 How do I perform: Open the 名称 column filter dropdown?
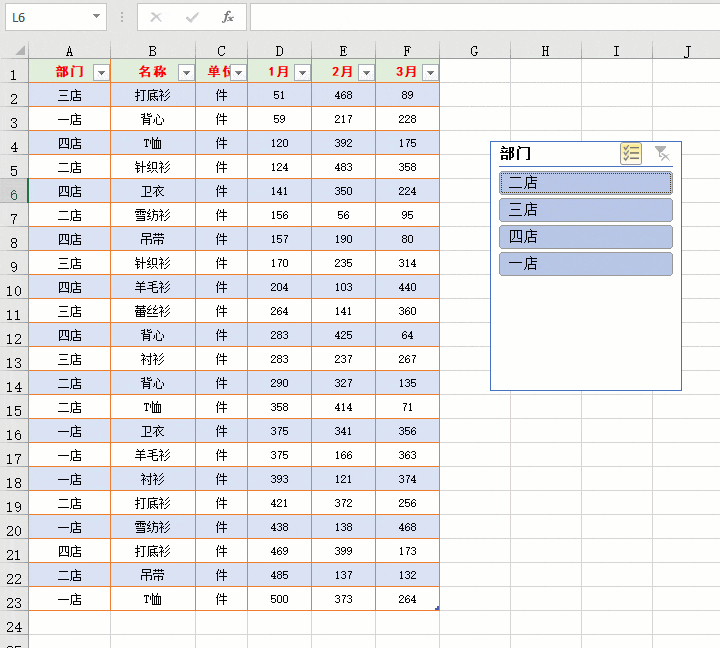coord(185,72)
